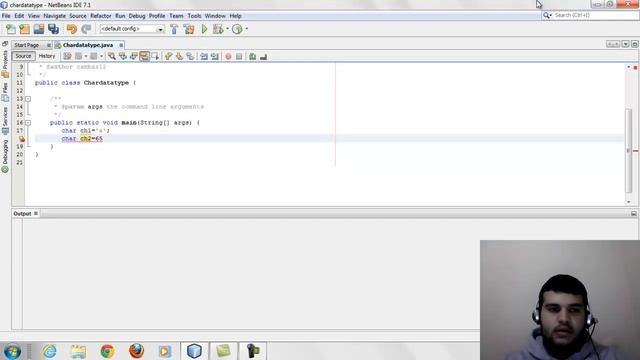640x360 pixels.
Task: Click the Search (Ctrl+I) field
Action: [x=590, y=15]
